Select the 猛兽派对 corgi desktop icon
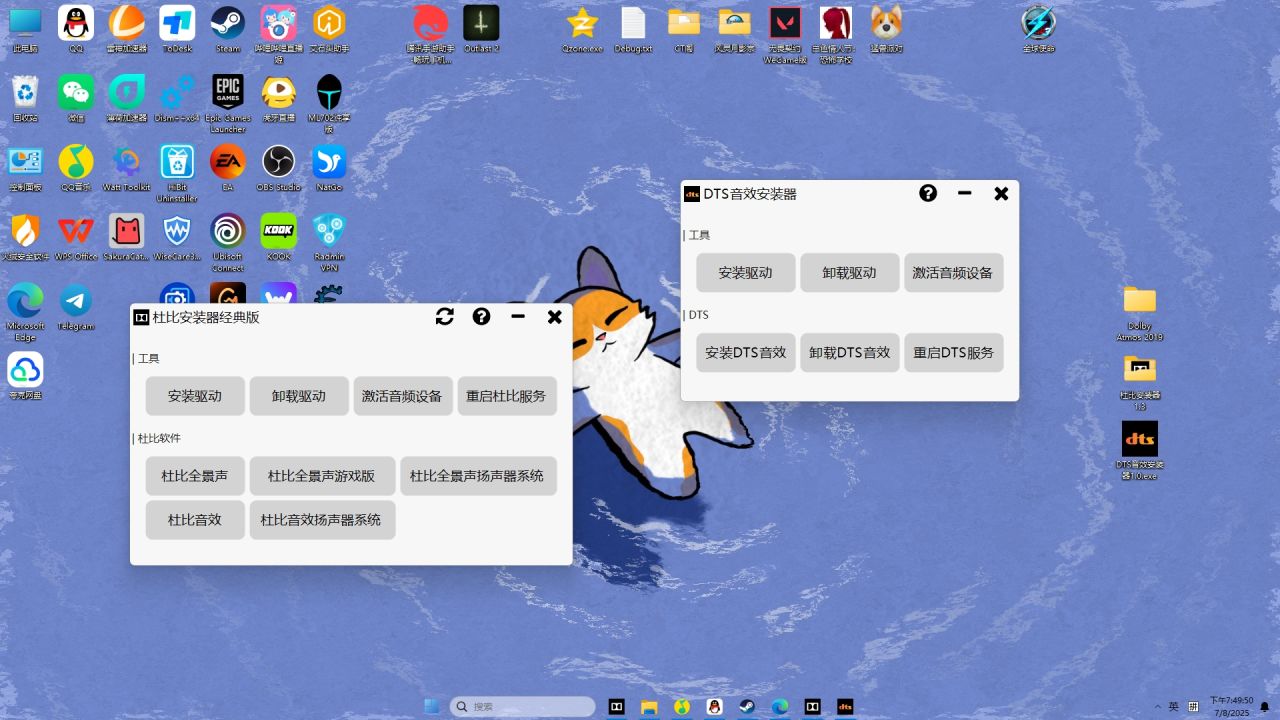 886,28
